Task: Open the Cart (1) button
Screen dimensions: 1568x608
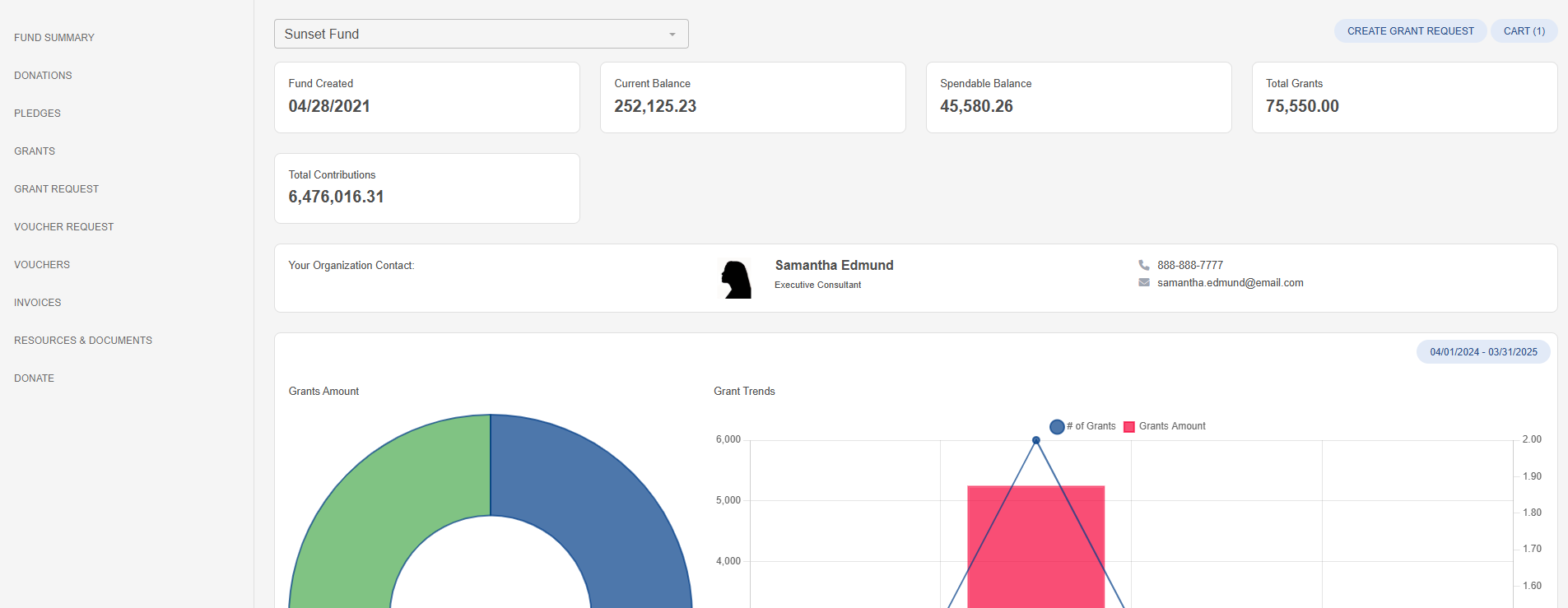Action: (x=1524, y=31)
